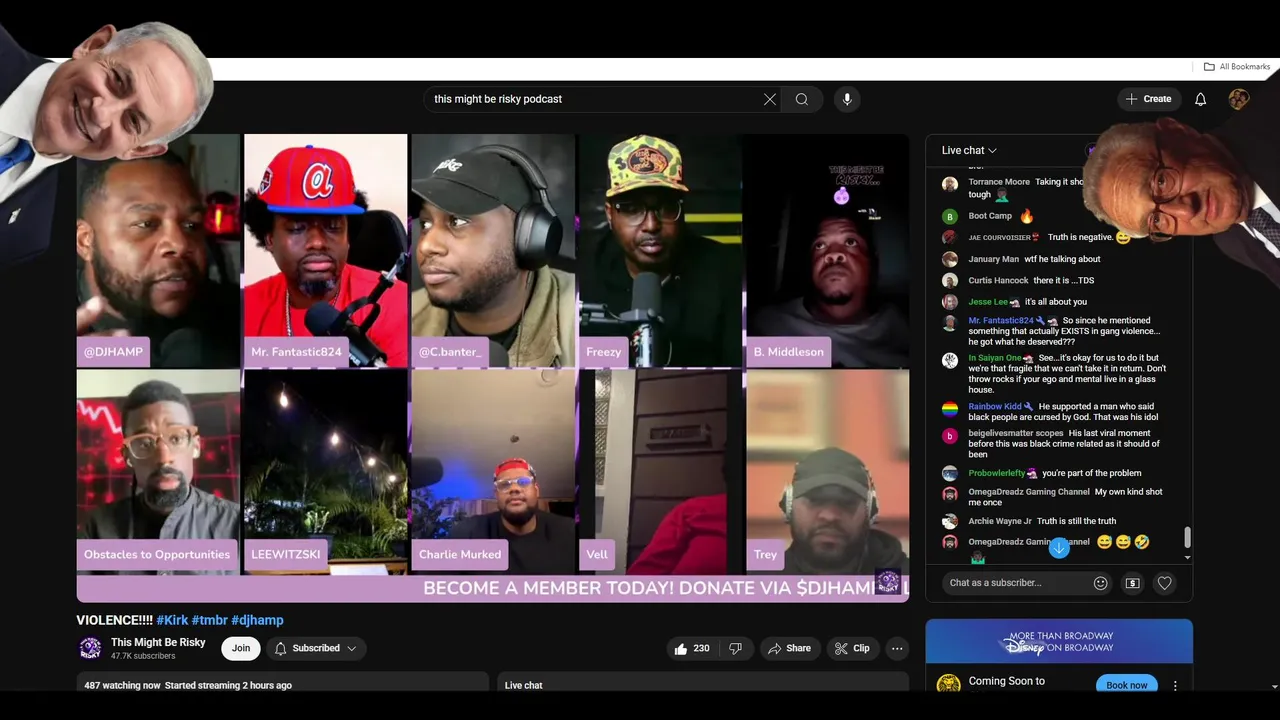The height and width of the screenshot is (720, 1280).
Task: Open the emoji picker in chat
Action: [x=1101, y=583]
